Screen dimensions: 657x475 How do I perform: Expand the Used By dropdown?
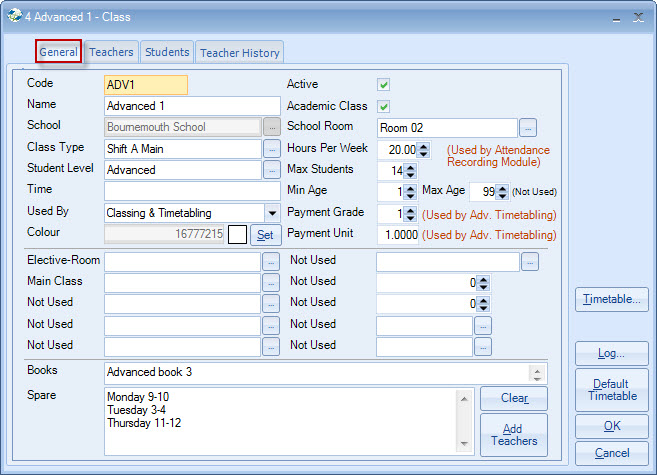(272, 213)
